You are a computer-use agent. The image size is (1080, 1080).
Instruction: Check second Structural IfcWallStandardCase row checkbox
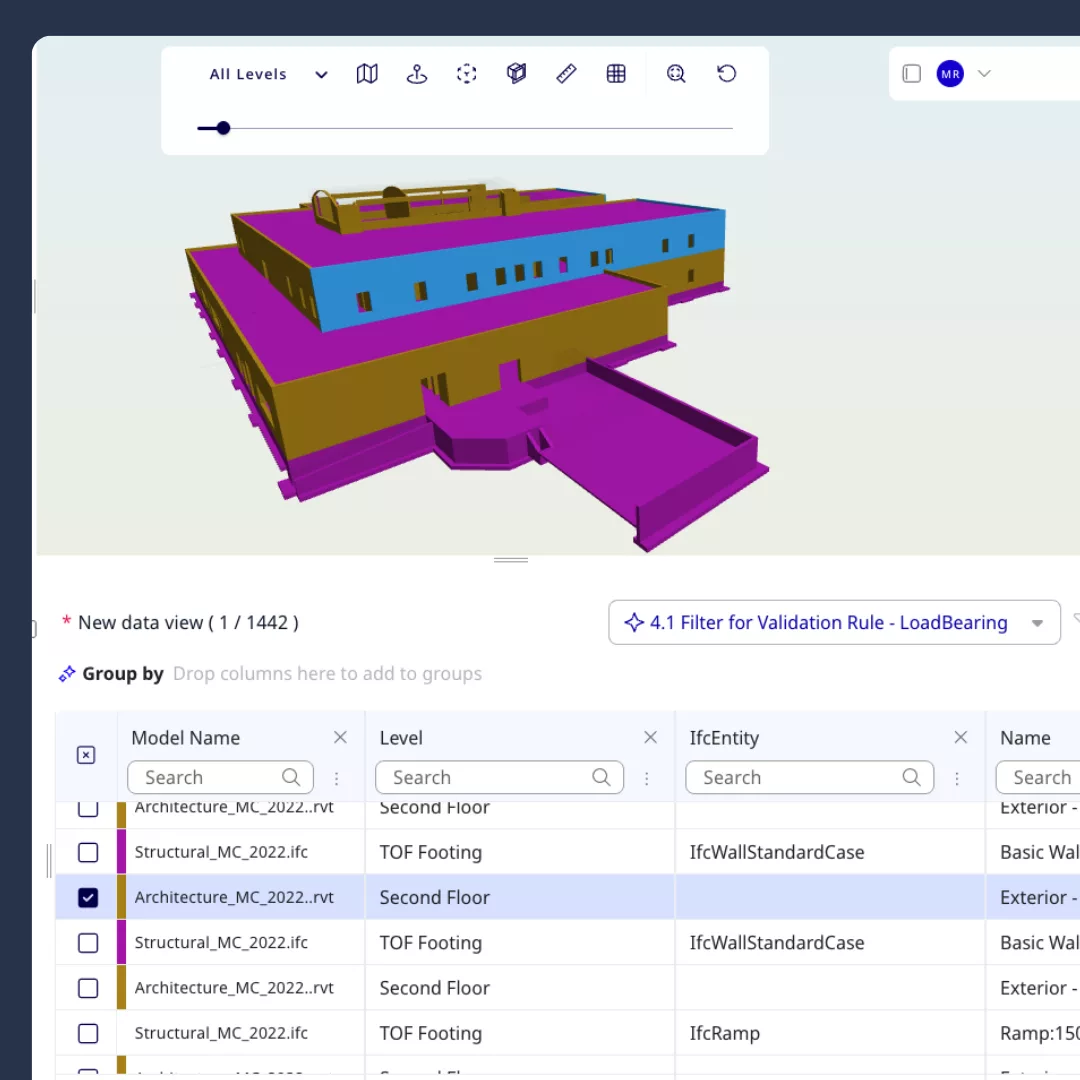88,943
